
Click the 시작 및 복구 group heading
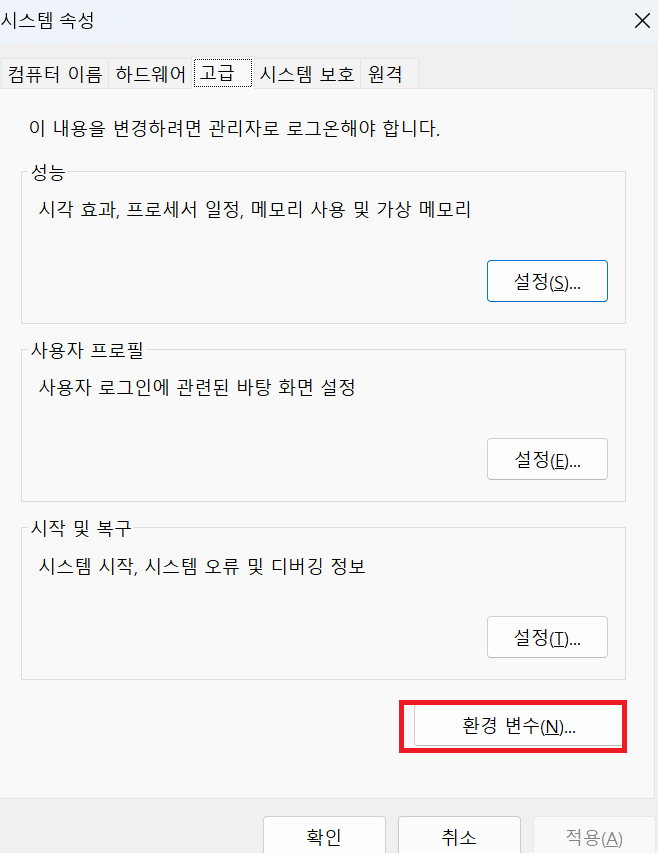pos(81,528)
